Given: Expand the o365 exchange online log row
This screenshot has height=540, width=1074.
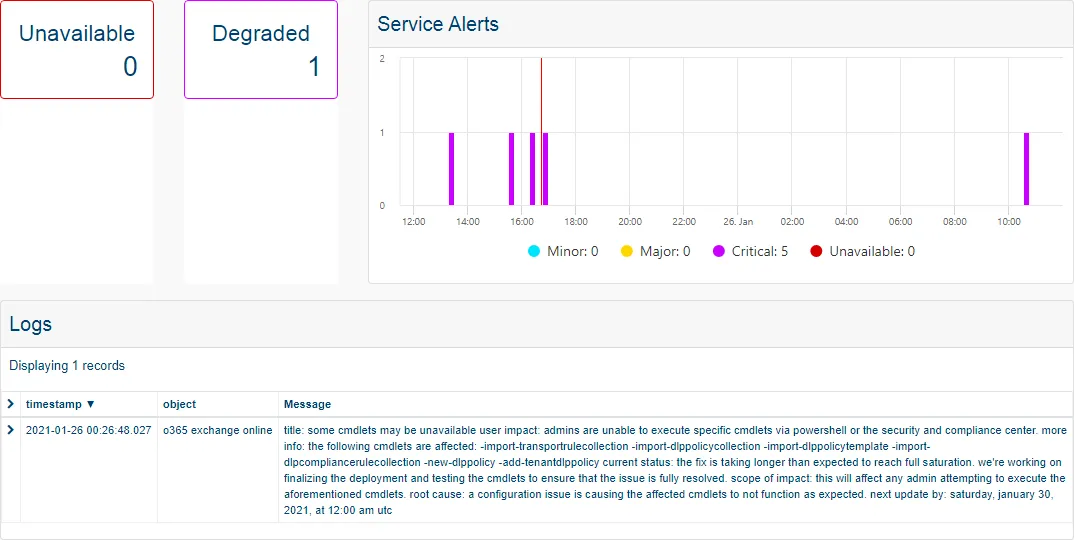Looking at the screenshot, I should [x=10, y=430].
